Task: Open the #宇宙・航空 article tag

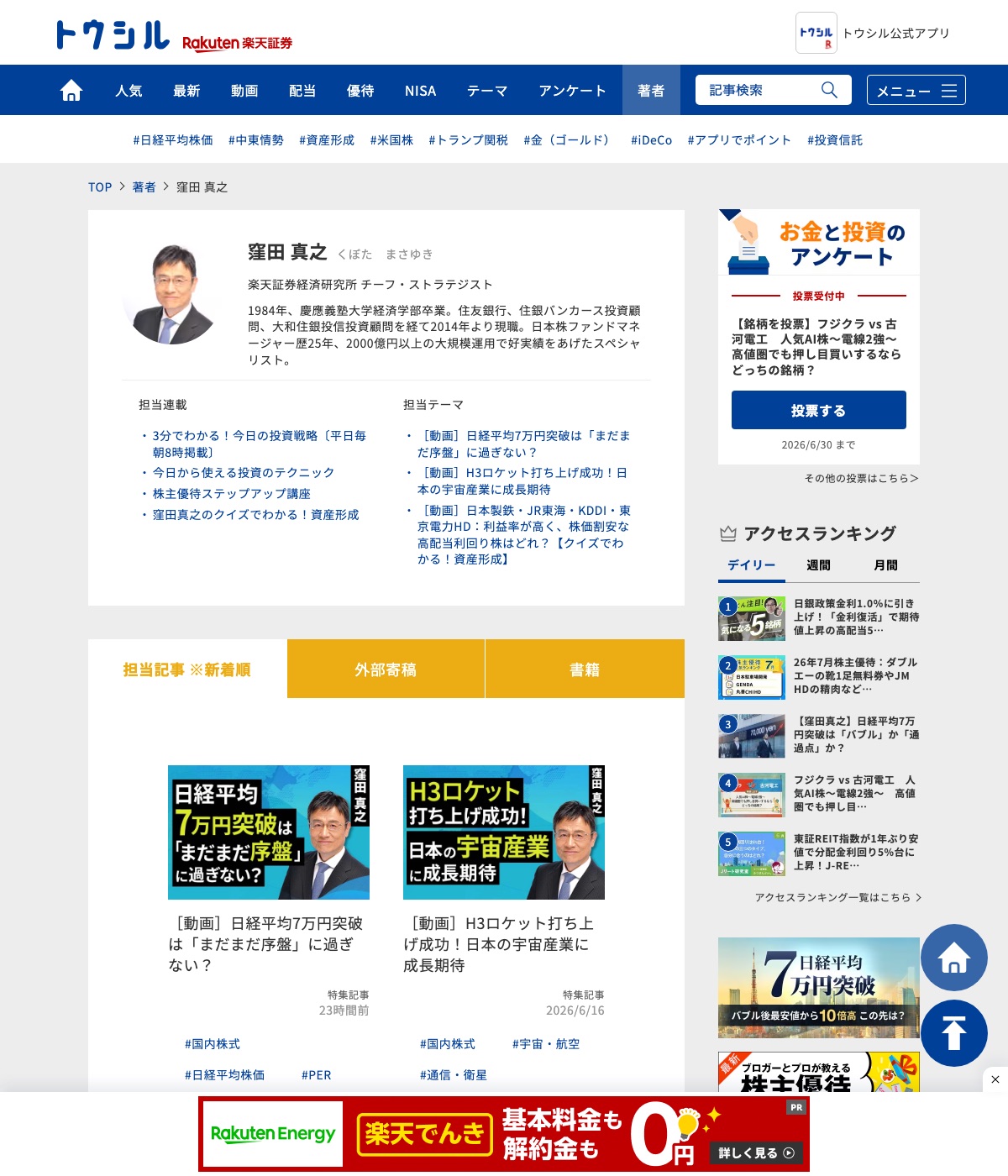Action: pos(546,1044)
